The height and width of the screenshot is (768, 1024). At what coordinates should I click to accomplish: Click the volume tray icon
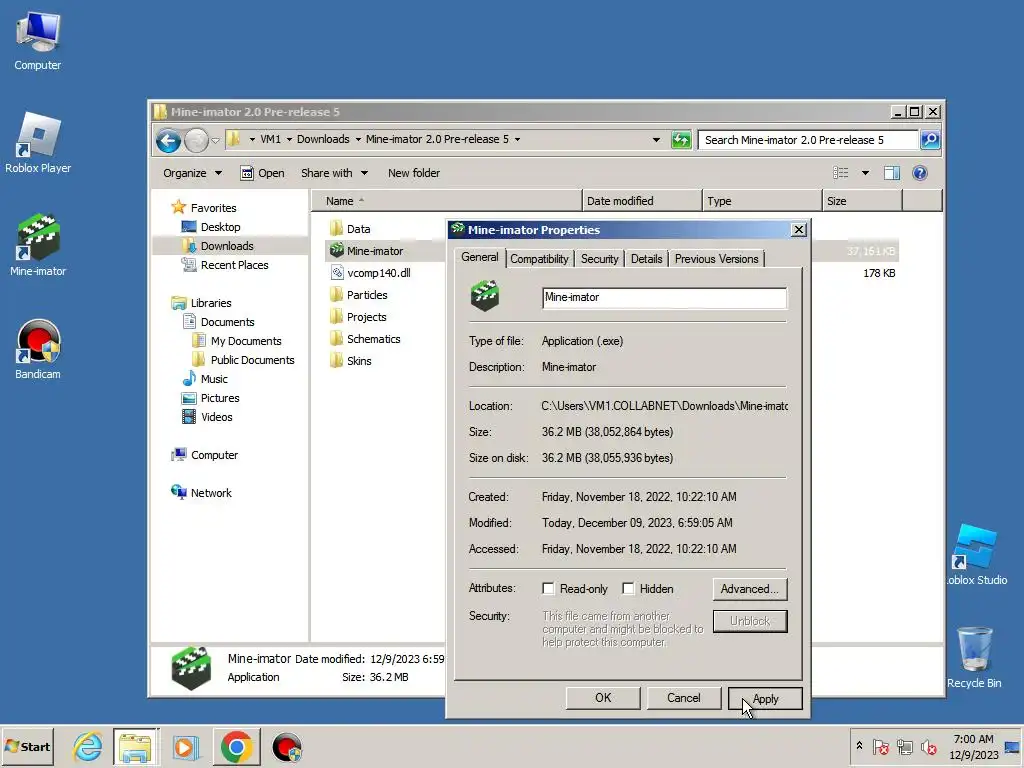tap(928, 747)
